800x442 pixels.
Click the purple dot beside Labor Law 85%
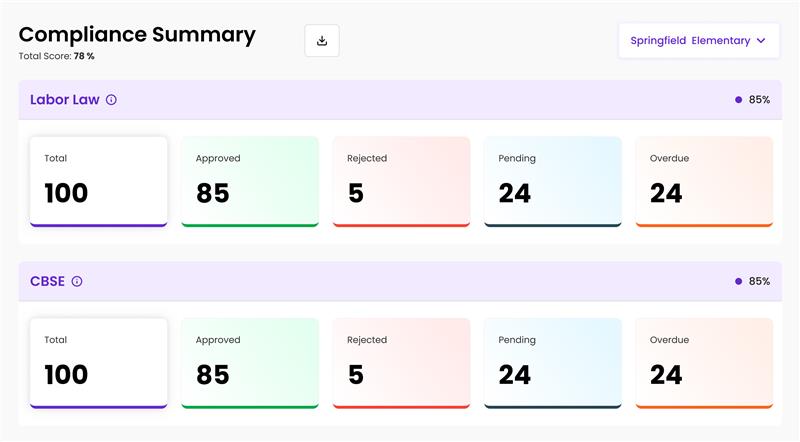pyautogui.click(x=738, y=100)
